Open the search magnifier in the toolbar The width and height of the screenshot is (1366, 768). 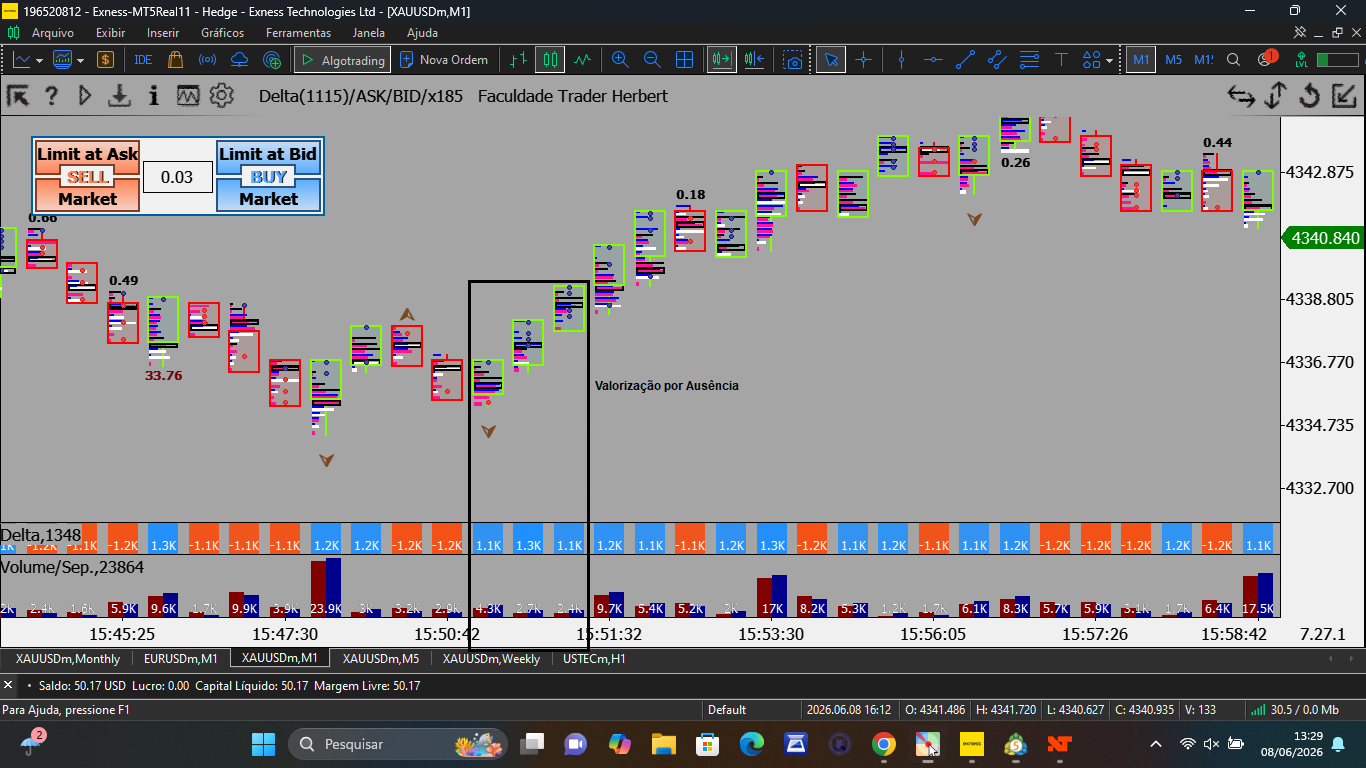pyautogui.click(x=1234, y=60)
